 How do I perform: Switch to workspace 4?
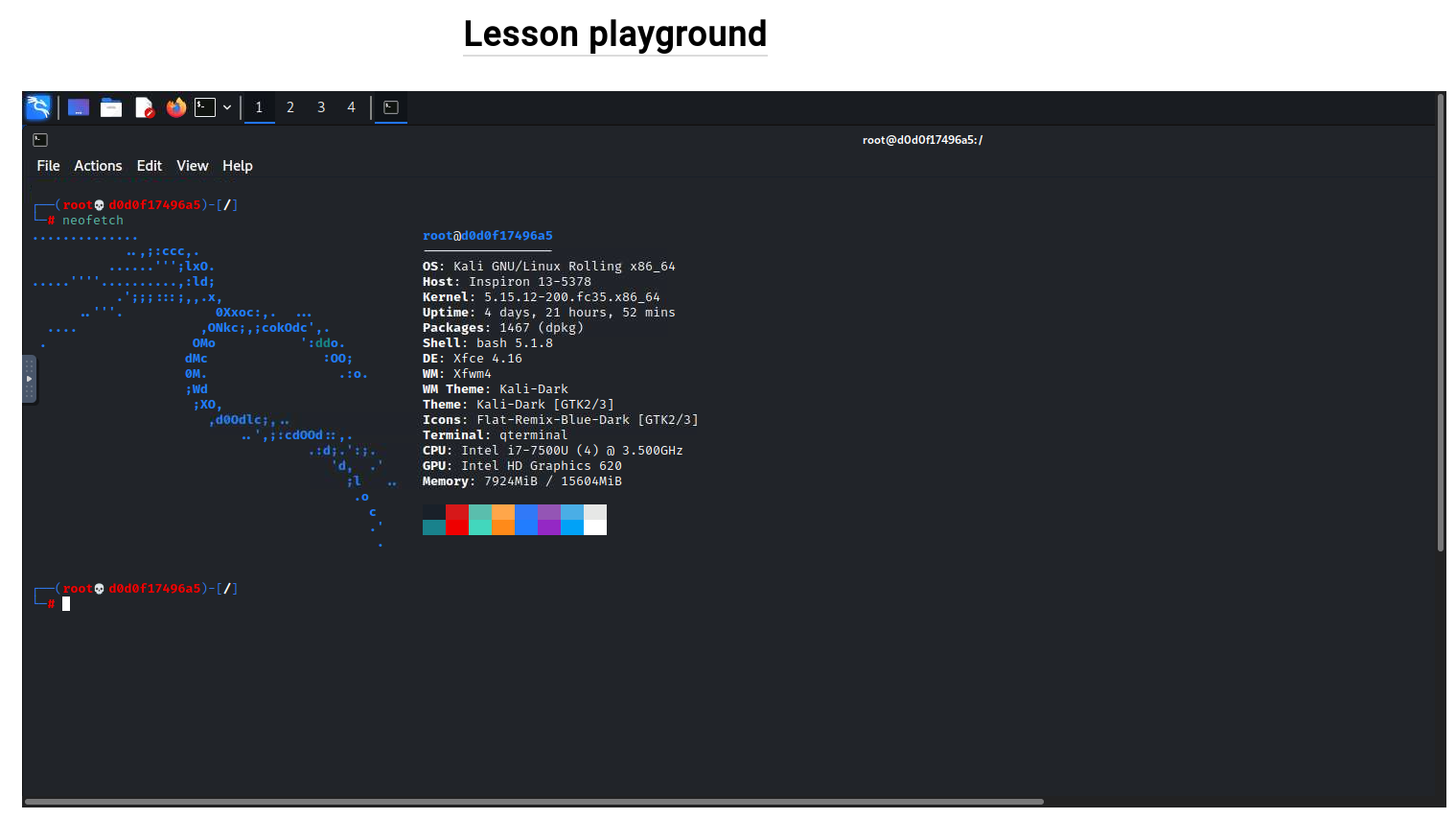click(x=352, y=107)
